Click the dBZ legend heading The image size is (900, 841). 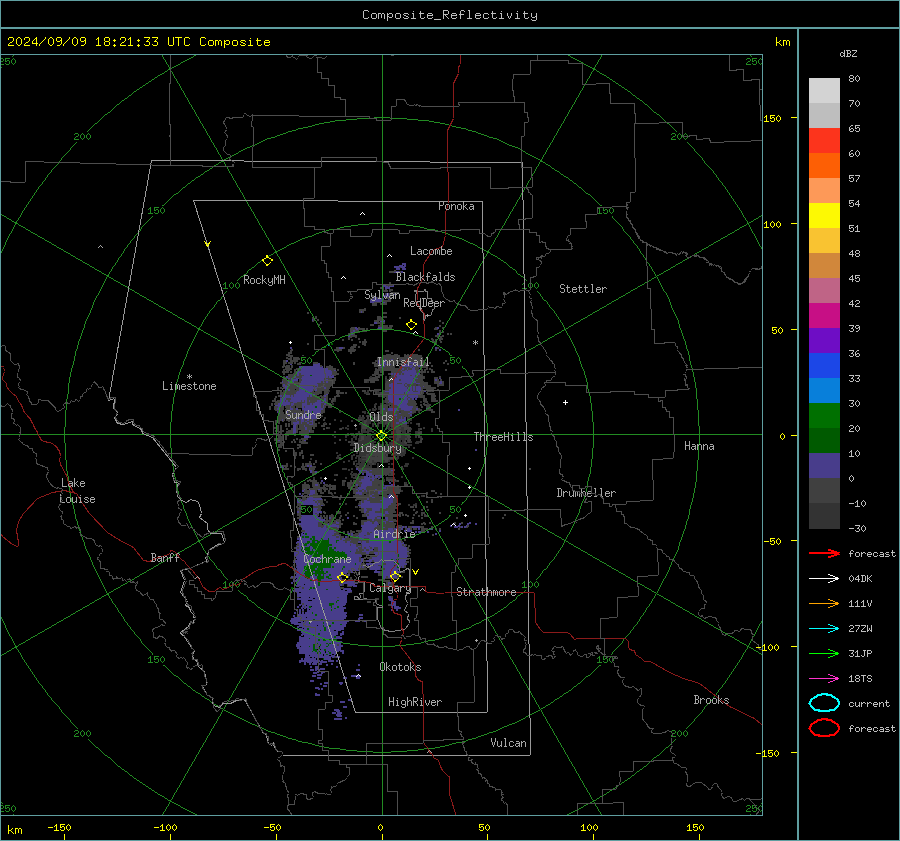pyautogui.click(x=848, y=53)
